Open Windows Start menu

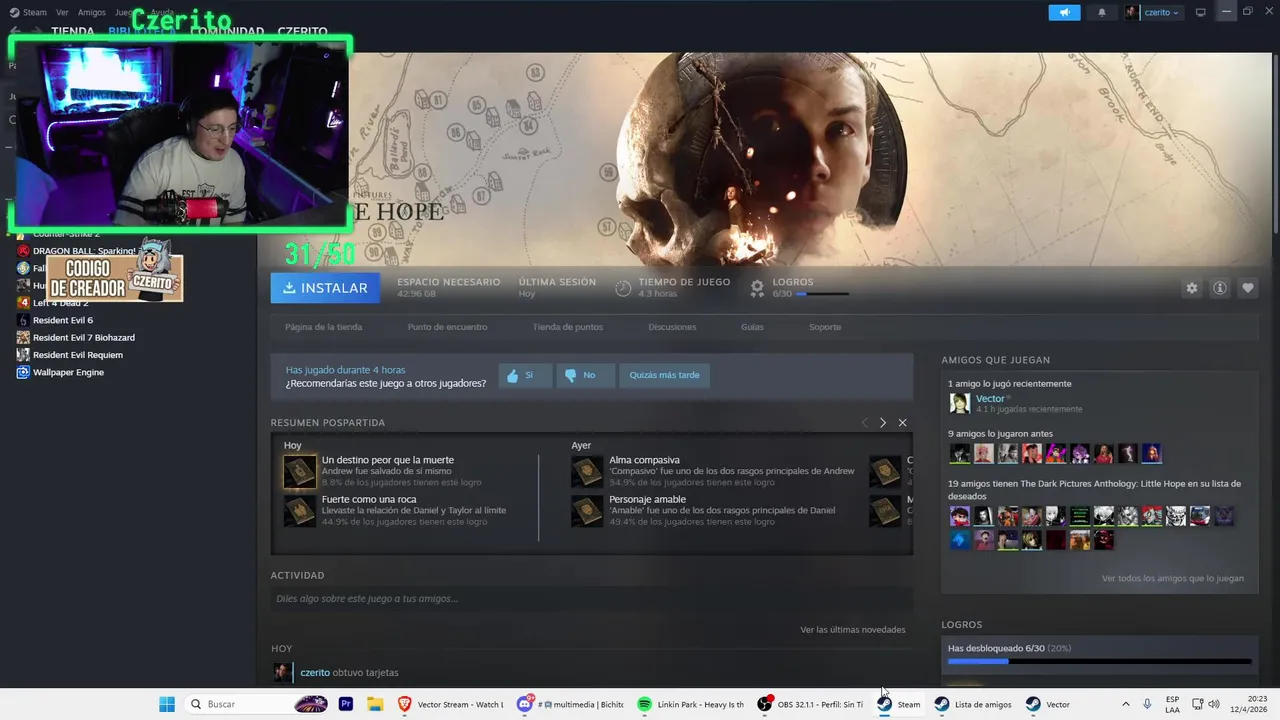167,704
